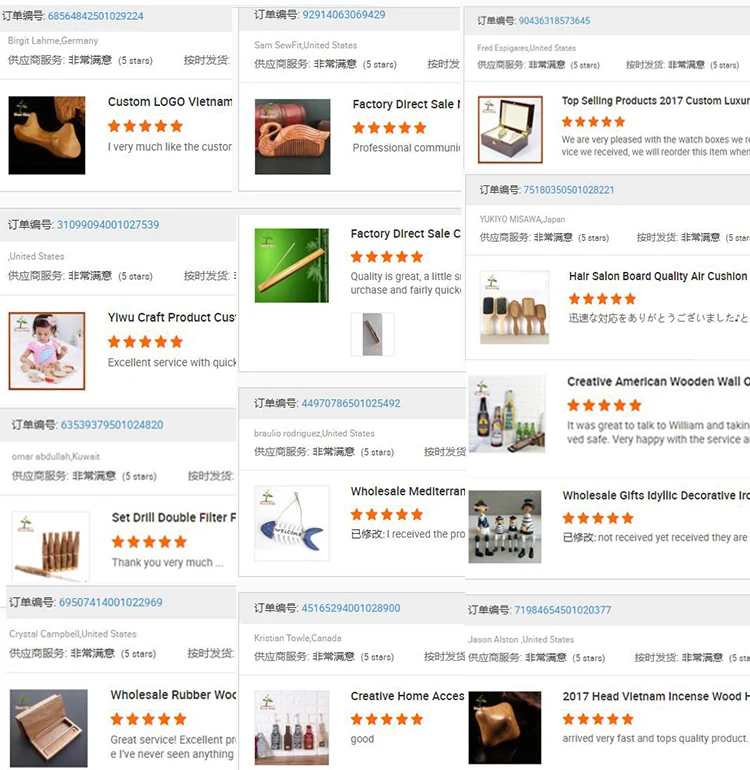Click the wooden card box product thumbnail

(49, 728)
